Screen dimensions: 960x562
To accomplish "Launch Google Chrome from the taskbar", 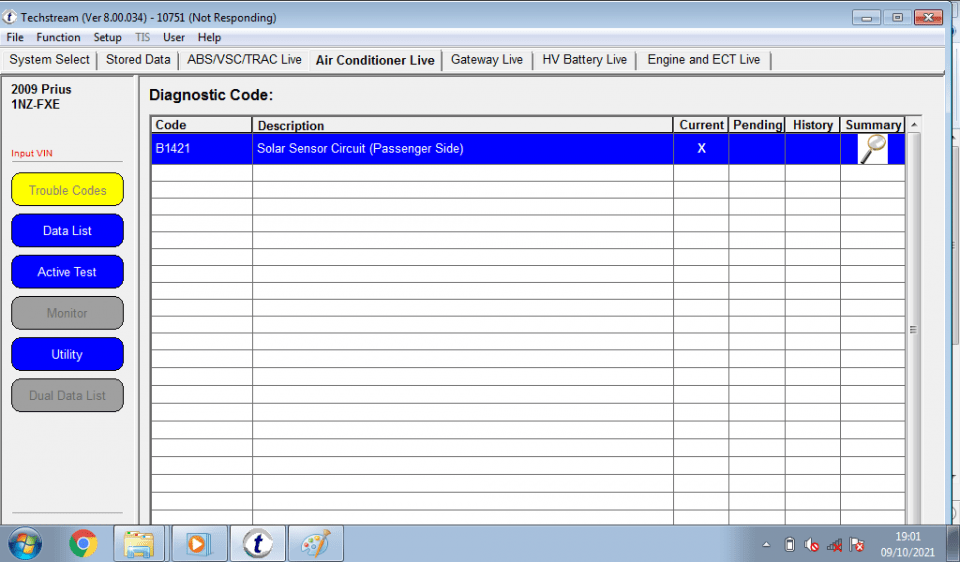I will tap(83, 543).
